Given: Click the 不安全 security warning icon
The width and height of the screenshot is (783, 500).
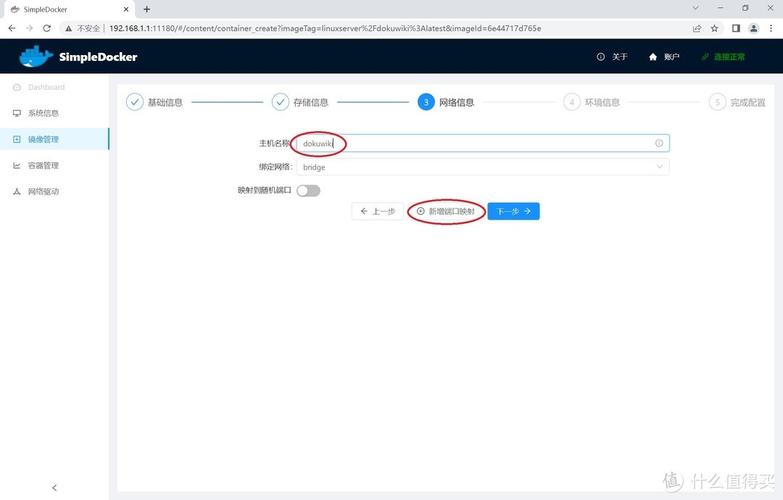Looking at the screenshot, I should pos(68,28).
